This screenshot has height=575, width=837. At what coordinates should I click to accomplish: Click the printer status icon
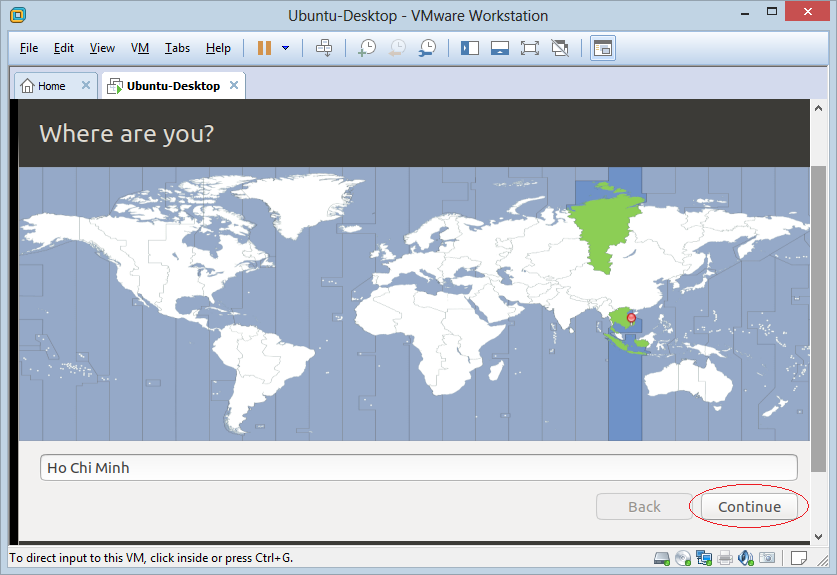click(x=725, y=558)
